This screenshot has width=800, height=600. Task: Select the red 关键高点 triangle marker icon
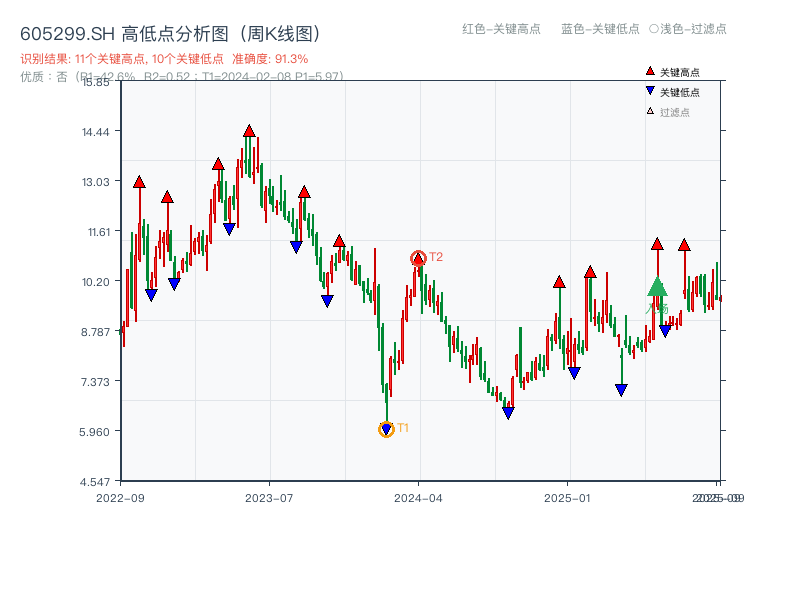click(650, 70)
